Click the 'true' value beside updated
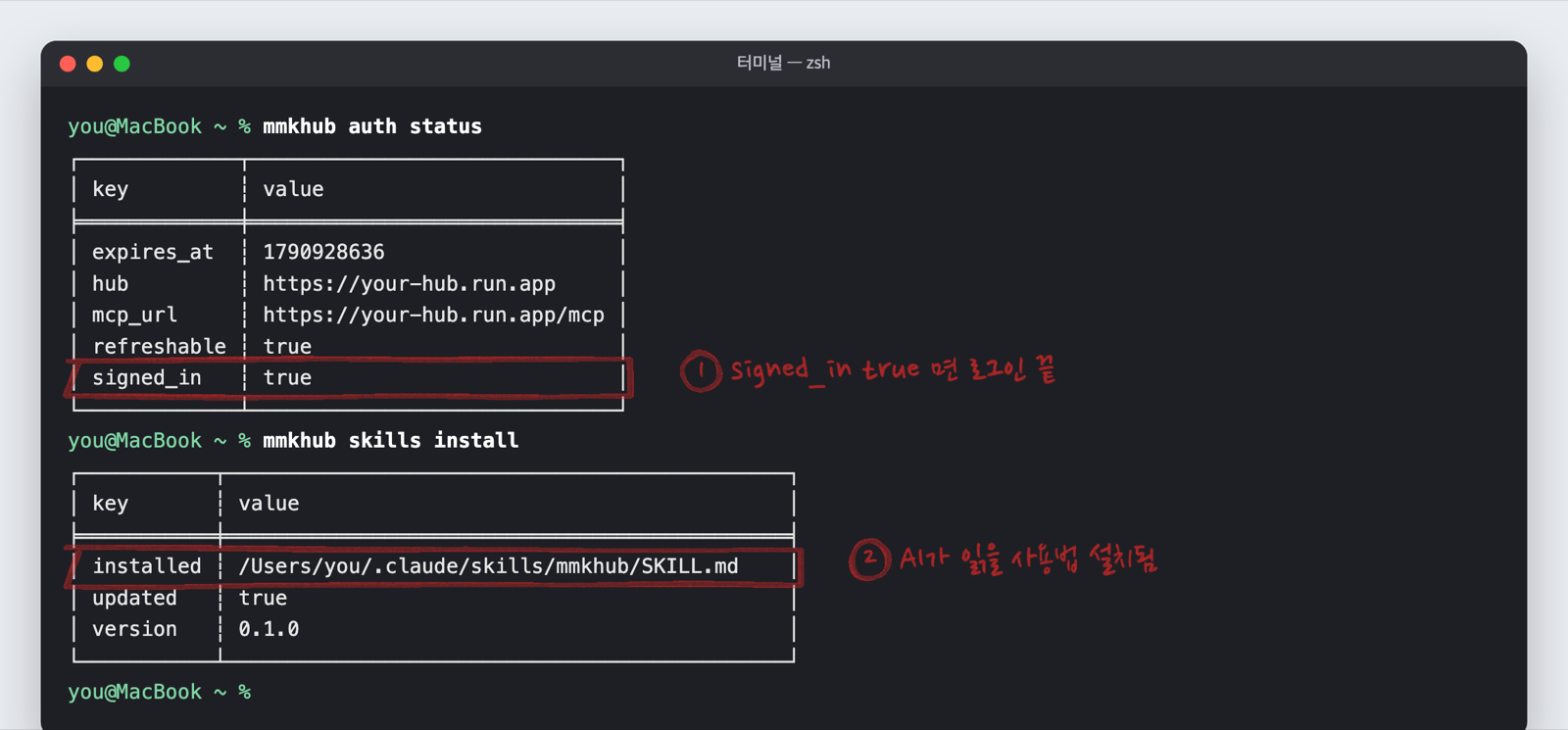The image size is (1568, 730). [x=263, y=598]
